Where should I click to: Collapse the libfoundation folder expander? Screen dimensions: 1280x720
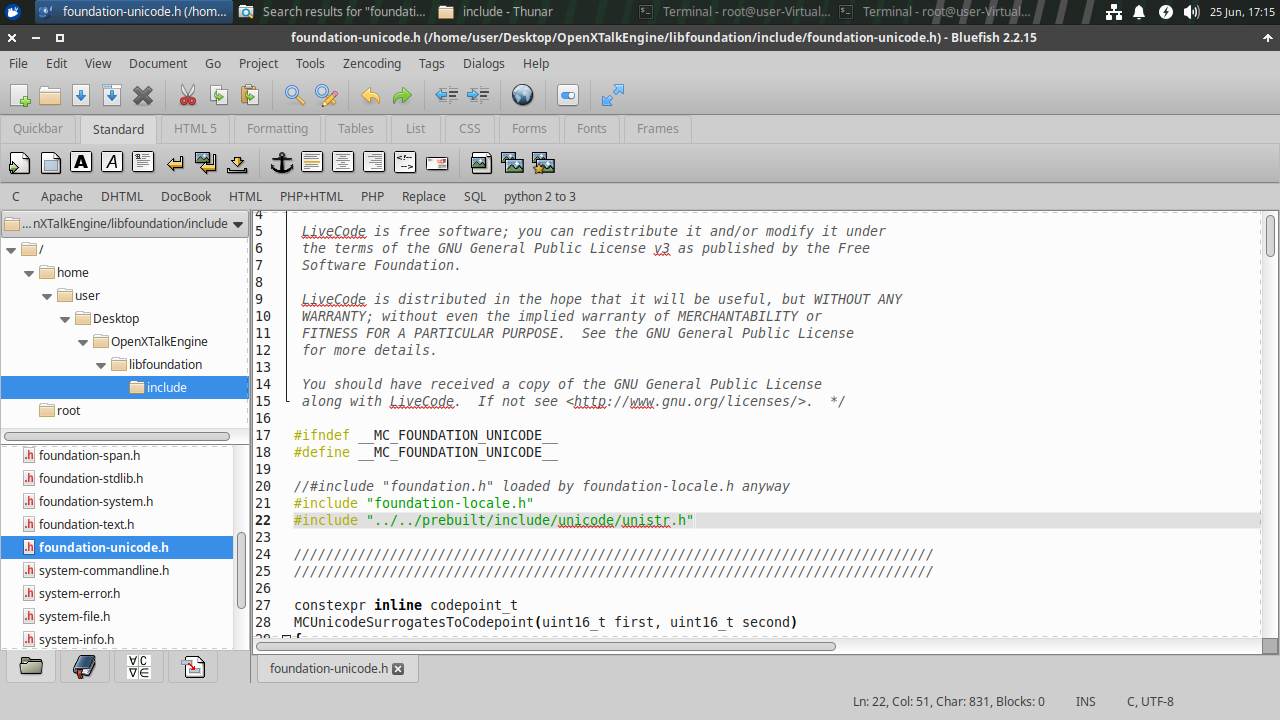tap(102, 364)
